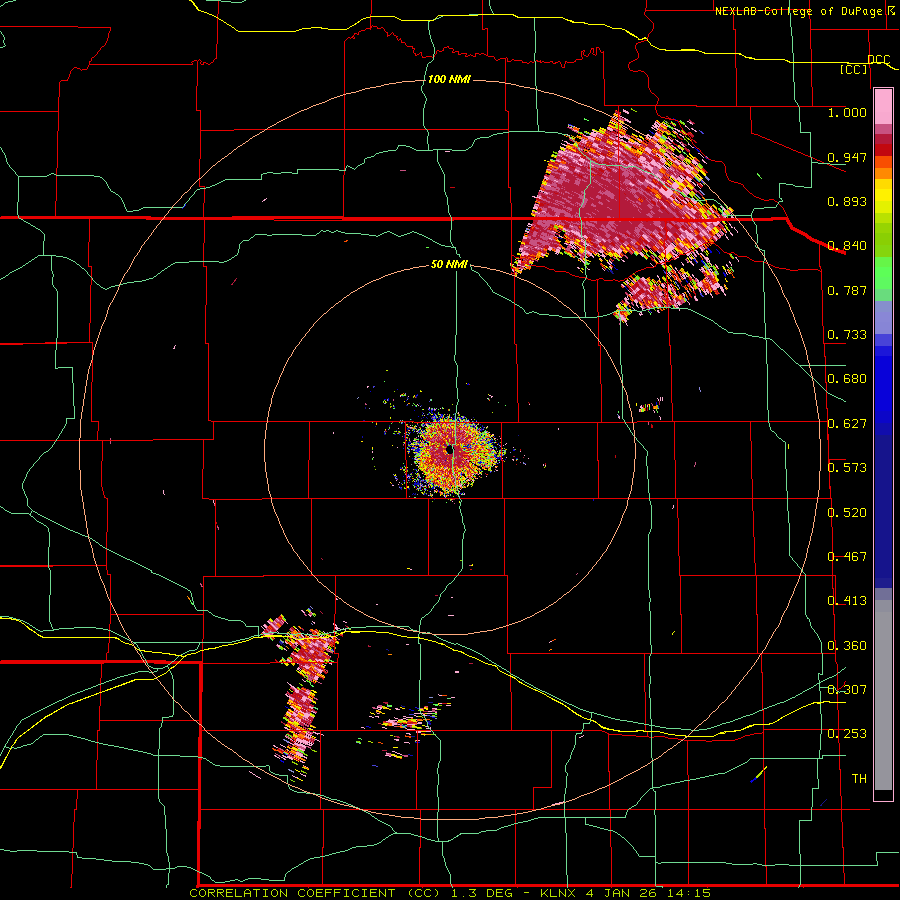Click the 0.253 value on the color scale

tap(847, 734)
